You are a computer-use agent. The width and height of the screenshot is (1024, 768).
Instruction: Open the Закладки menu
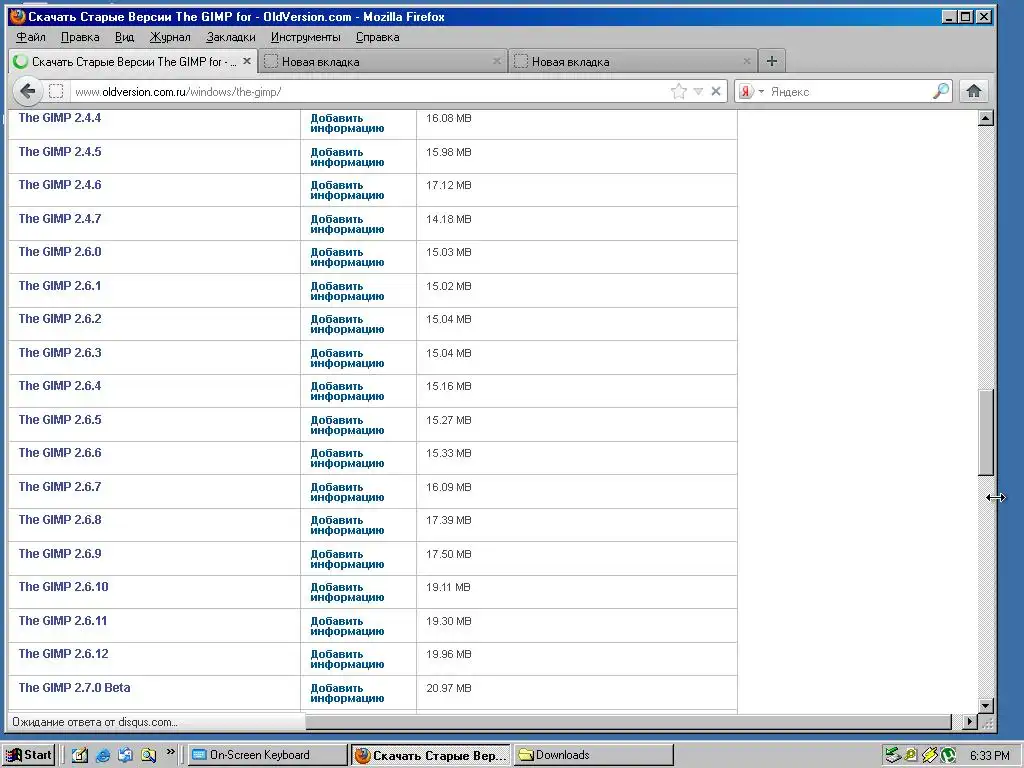(231, 37)
